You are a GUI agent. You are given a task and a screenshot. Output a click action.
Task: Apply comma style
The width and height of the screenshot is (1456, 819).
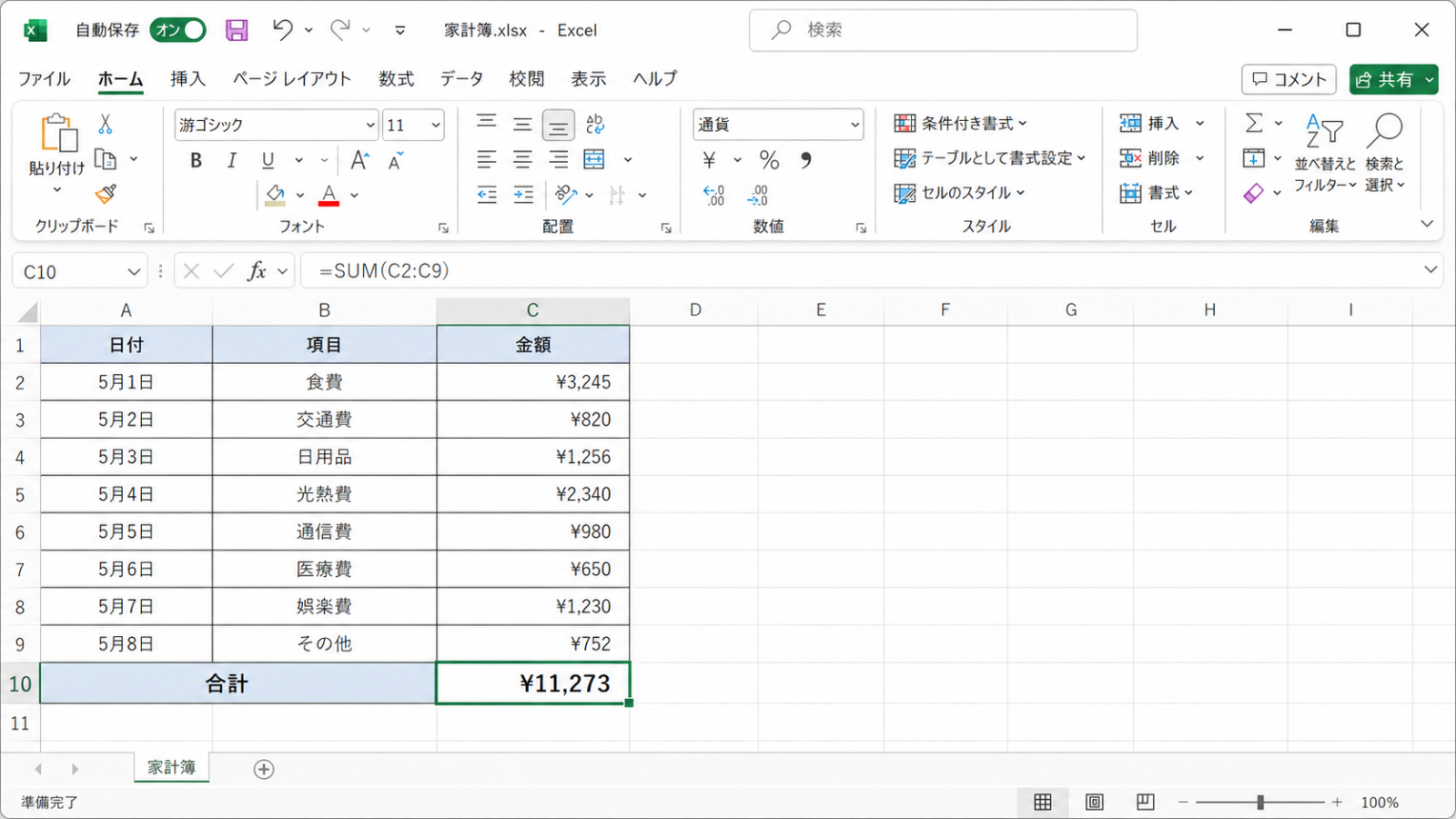(805, 160)
